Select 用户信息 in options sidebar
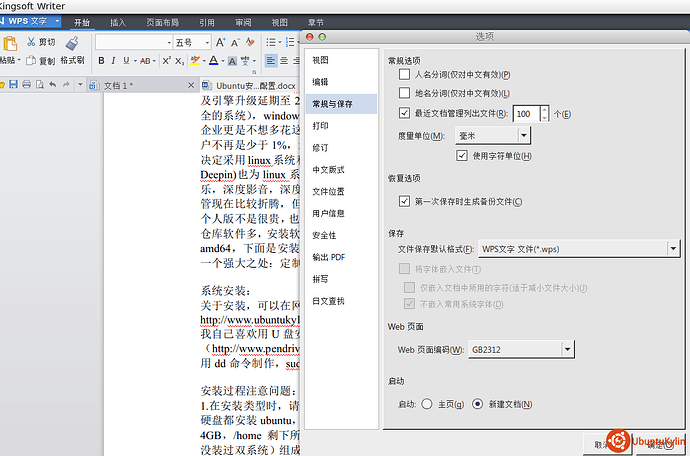Screen dimensions: 690x456 [x=341, y=213]
